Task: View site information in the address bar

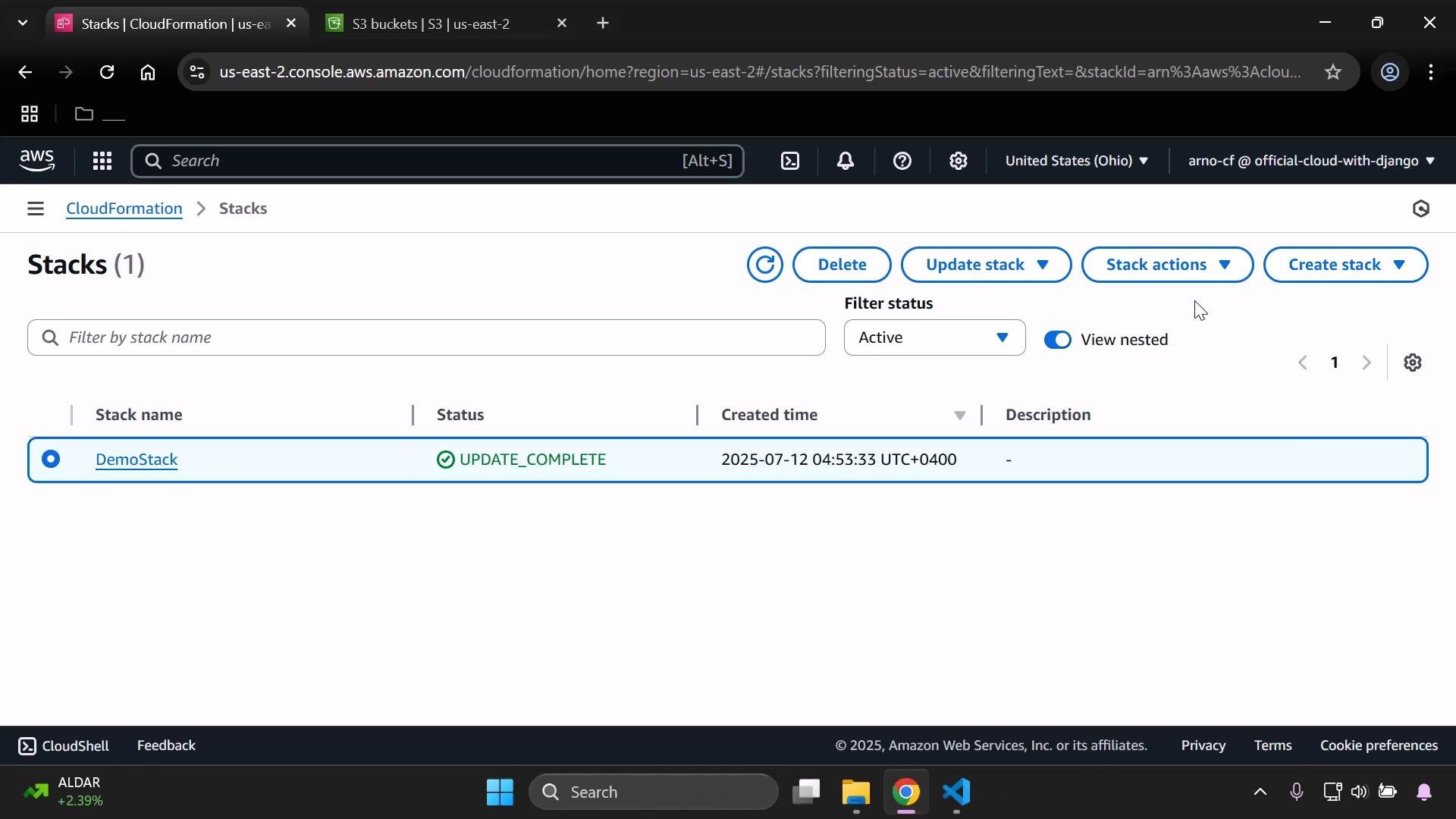Action: click(197, 72)
